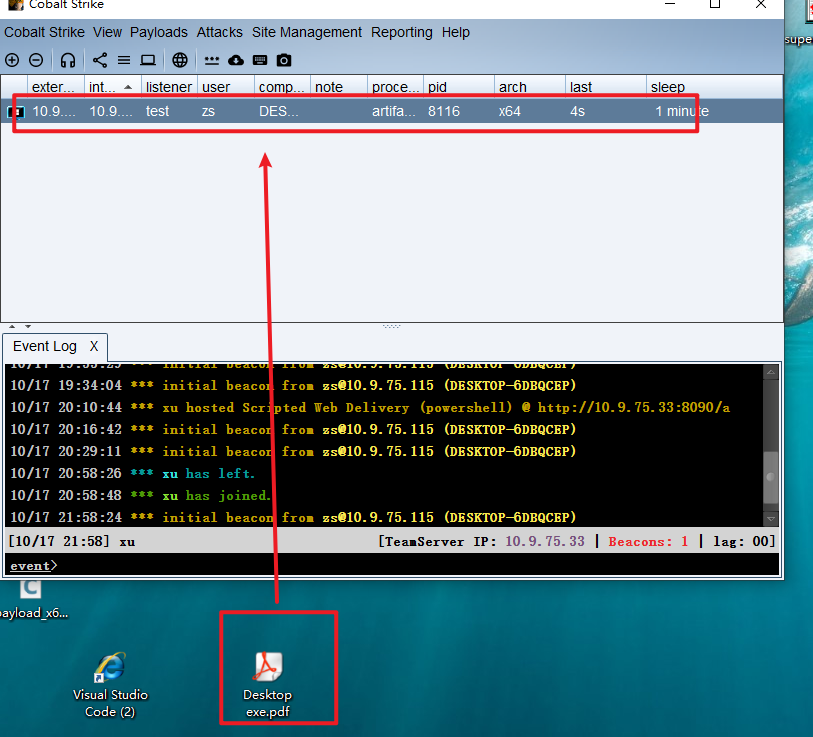This screenshot has height=737, width=813.
Task: Sort by listener column header
Action: point(169,87)
